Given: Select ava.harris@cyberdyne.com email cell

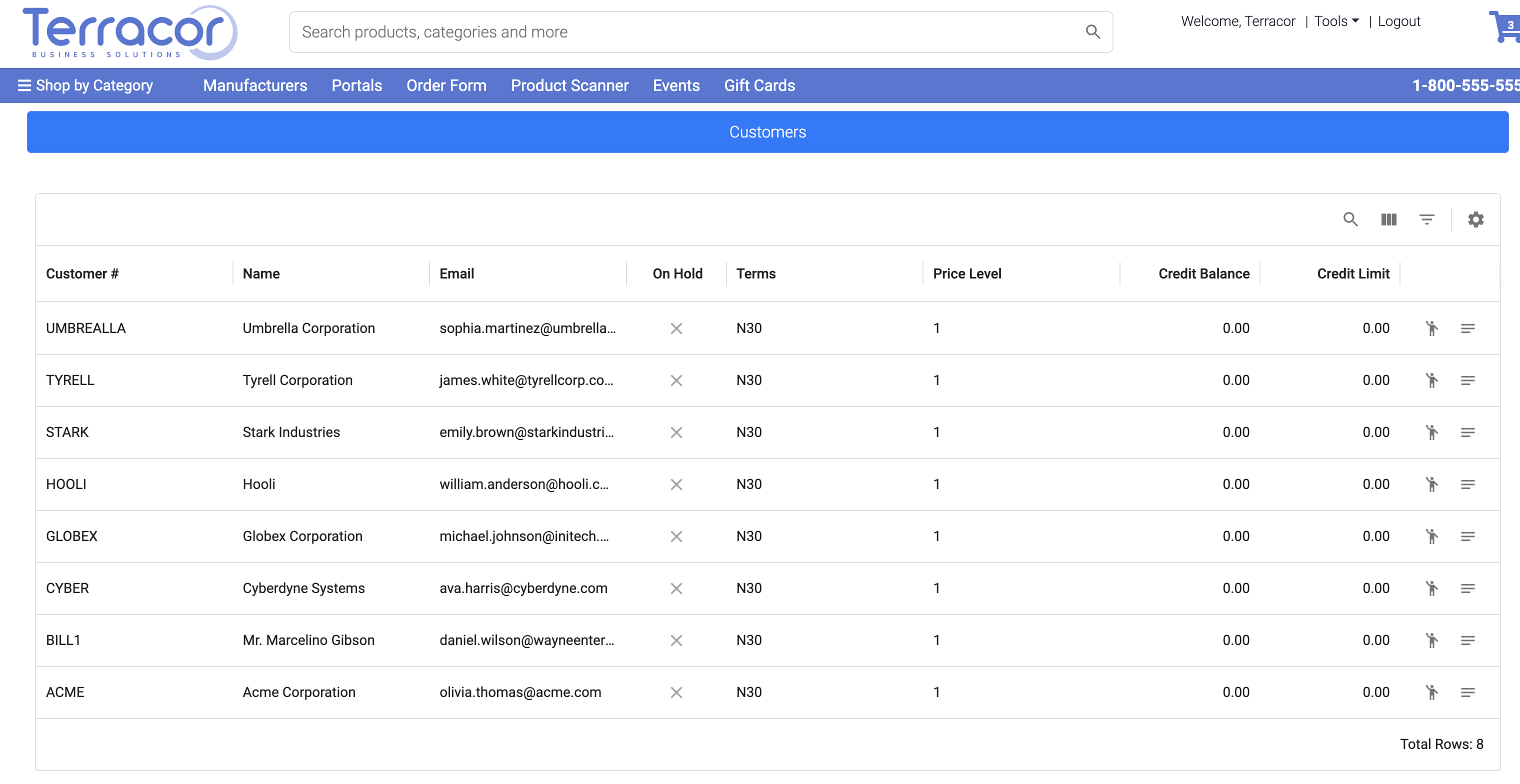Looking at the screenshot, I should coord(523,587).
